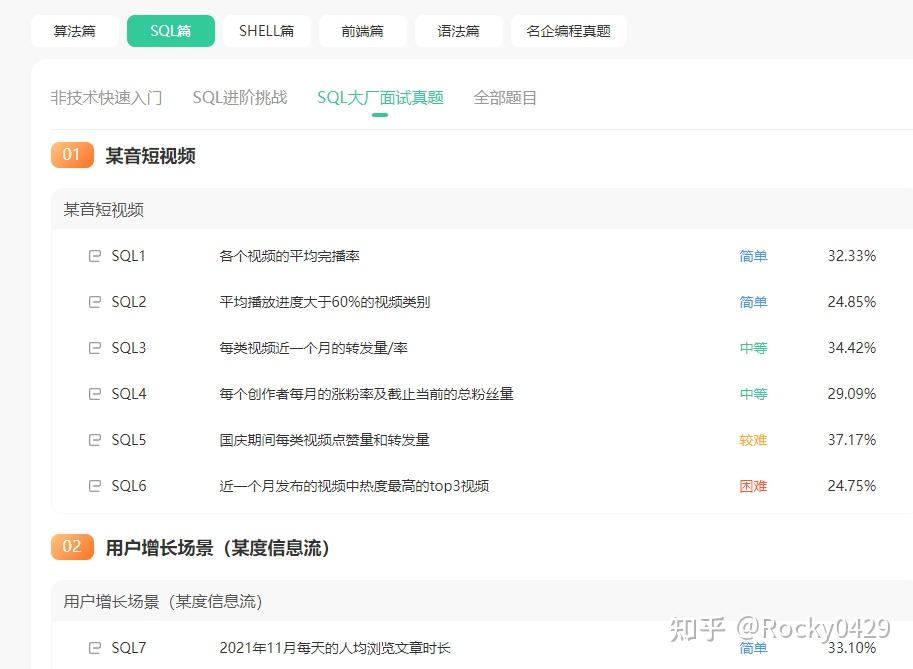The height and width of the screenshot is (669, 913).
Task: Click the 32.33% pass rate of SQL1
Action: [x=851, y=256]
